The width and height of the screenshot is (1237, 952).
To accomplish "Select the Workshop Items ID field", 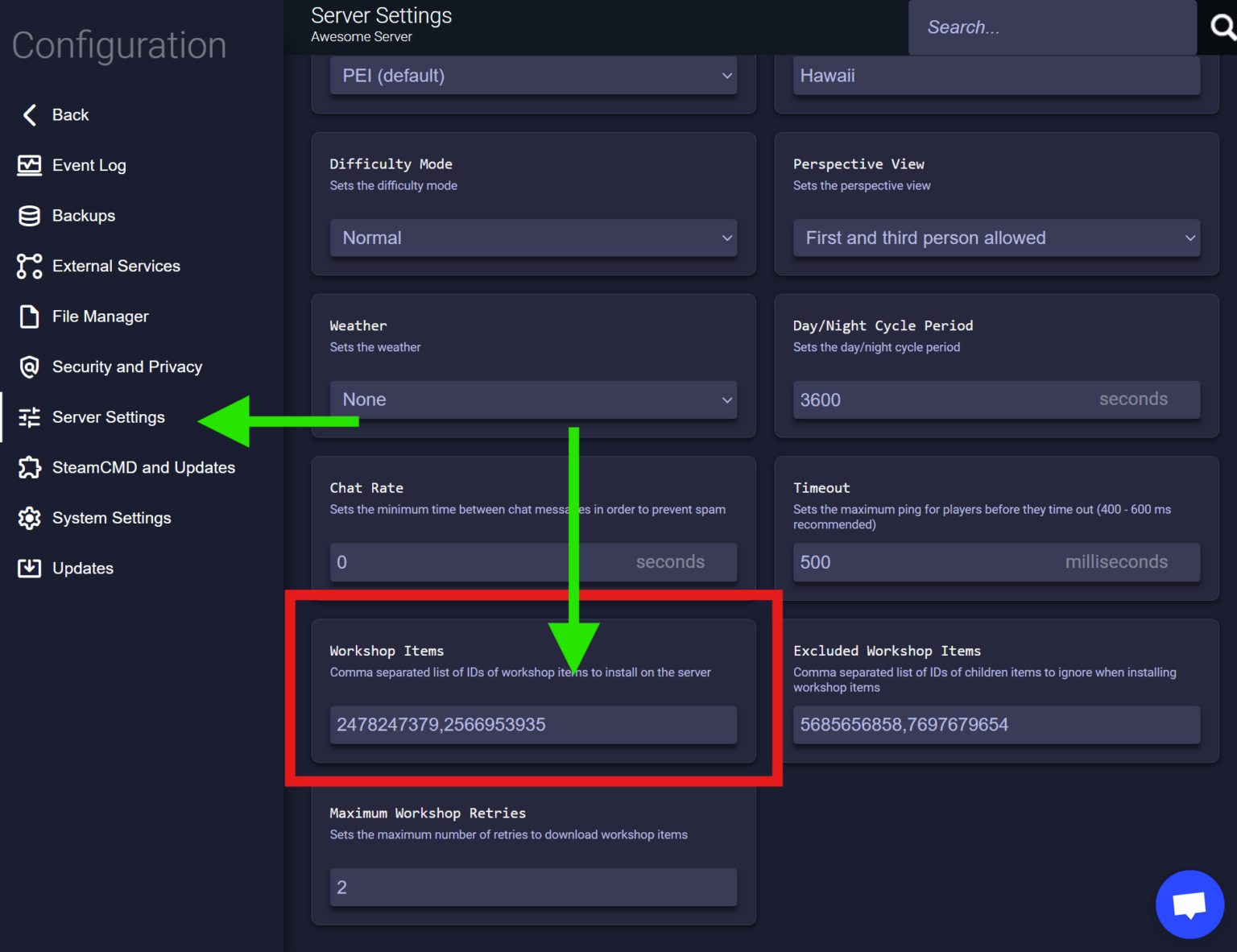I will (x=533, y=724).
